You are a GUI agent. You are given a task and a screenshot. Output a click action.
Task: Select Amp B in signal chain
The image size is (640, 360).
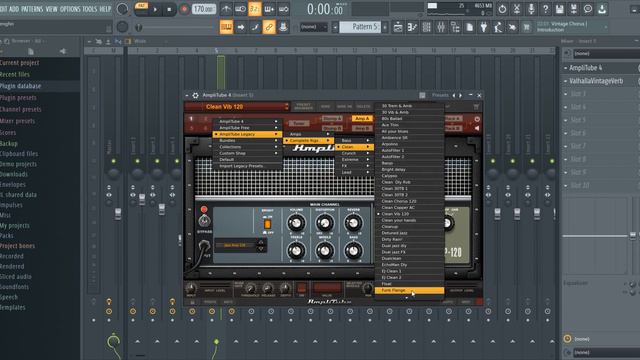point(362,128)
